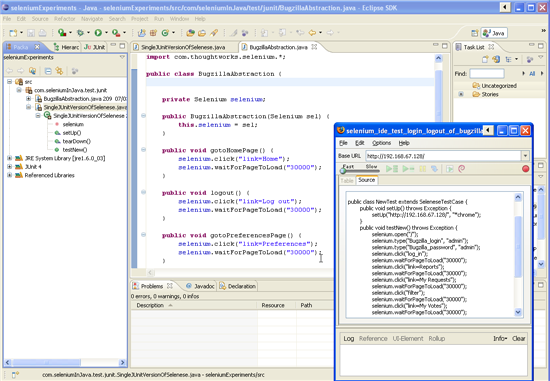Click the green Run icon
This screenshot has width=550, height=381.
98,33
